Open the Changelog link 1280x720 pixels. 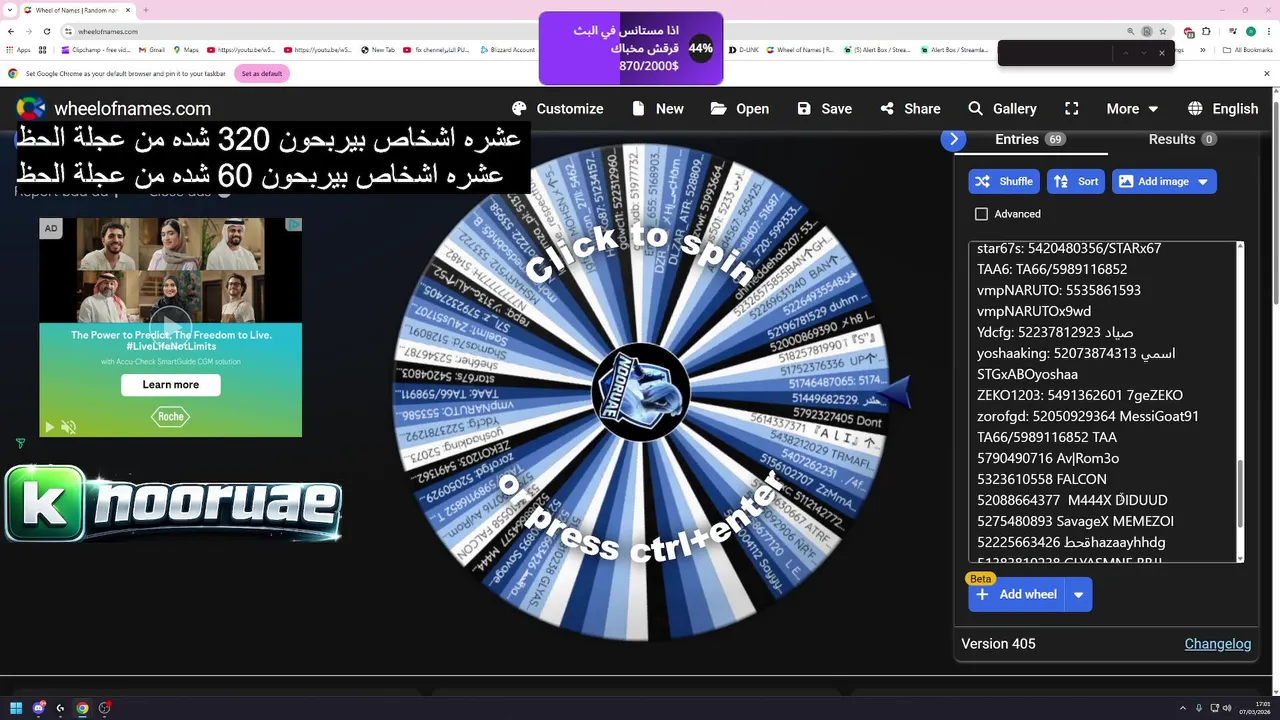[x=1217, y=644]
